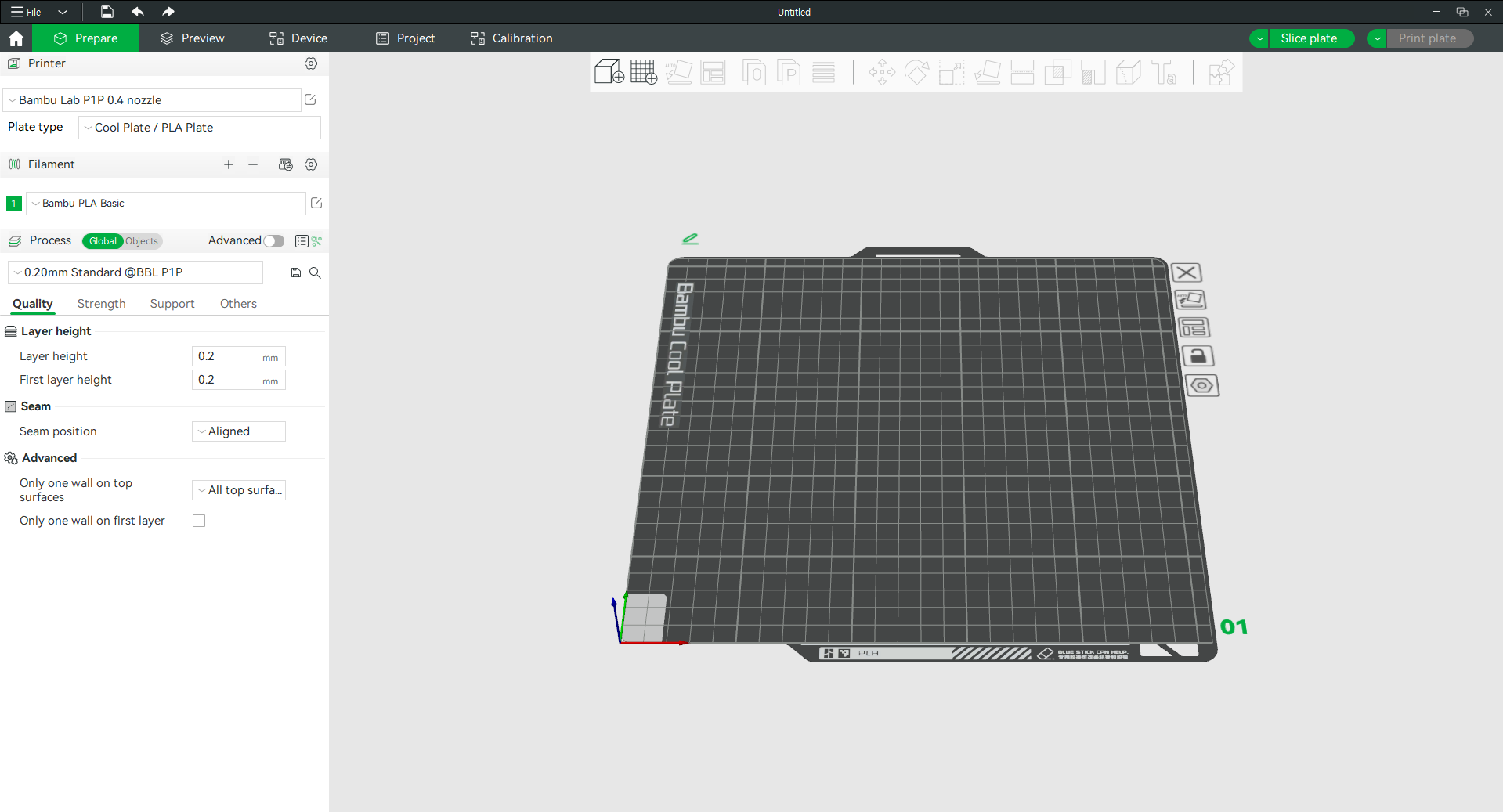Save the process preset icon
1503x812 pixels.
click(x=296, y=272)
